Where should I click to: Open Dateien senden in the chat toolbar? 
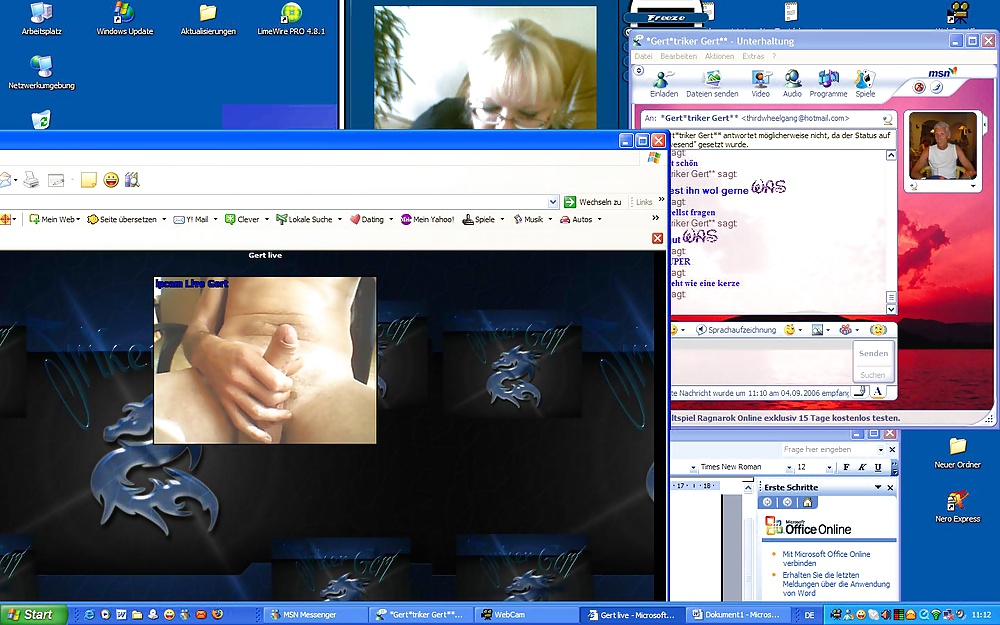(x=712, y=82)
